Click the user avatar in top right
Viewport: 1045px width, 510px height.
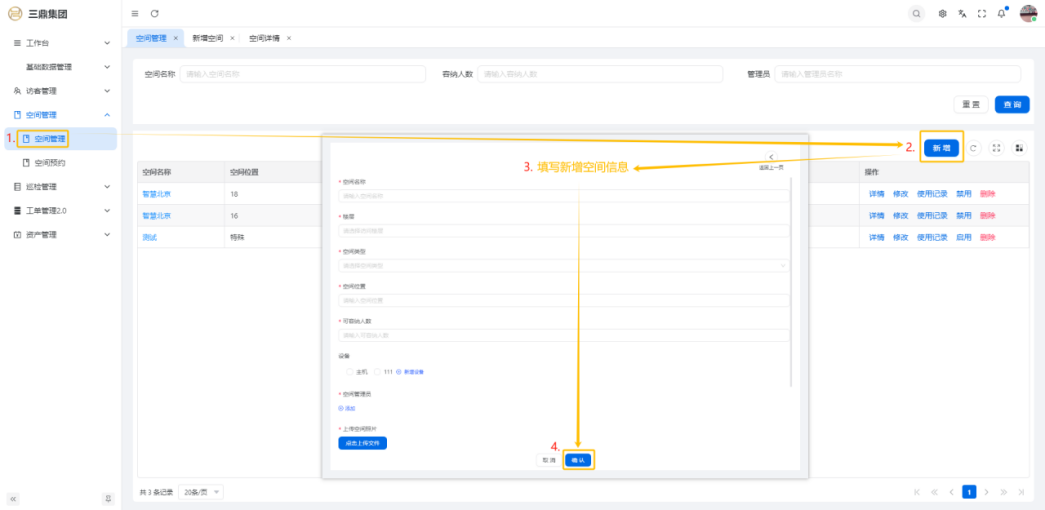tap(1028, 13)
